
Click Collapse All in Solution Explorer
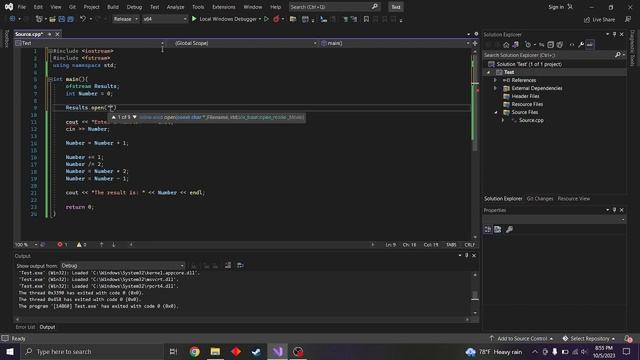click(x=550, y=45)
